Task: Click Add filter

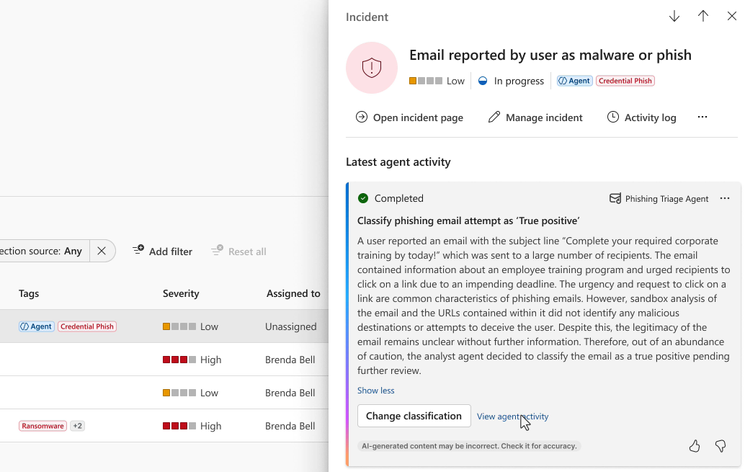Action: 162,251
